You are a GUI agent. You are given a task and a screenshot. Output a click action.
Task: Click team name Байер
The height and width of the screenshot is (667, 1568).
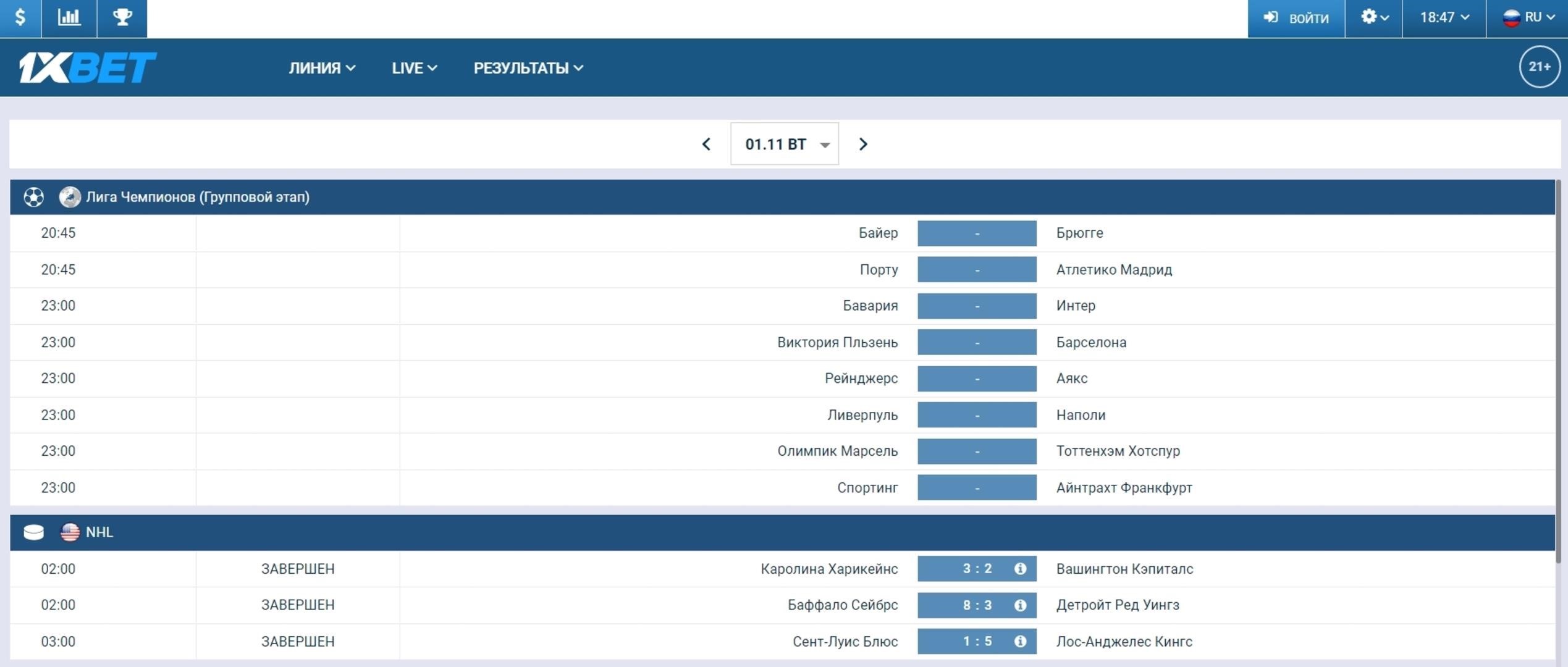pyautogui.click(x=878, y=233)
